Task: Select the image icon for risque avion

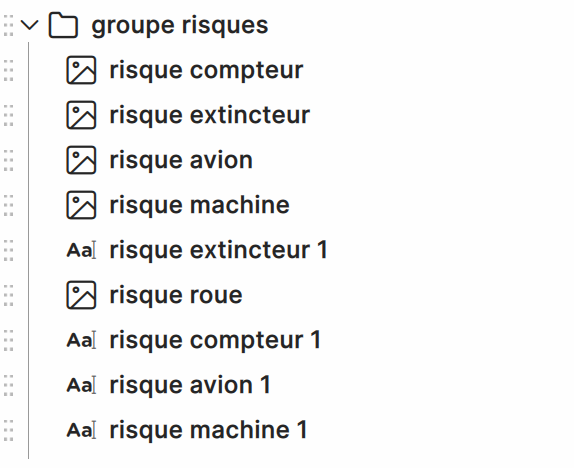Action: (81, 160)
